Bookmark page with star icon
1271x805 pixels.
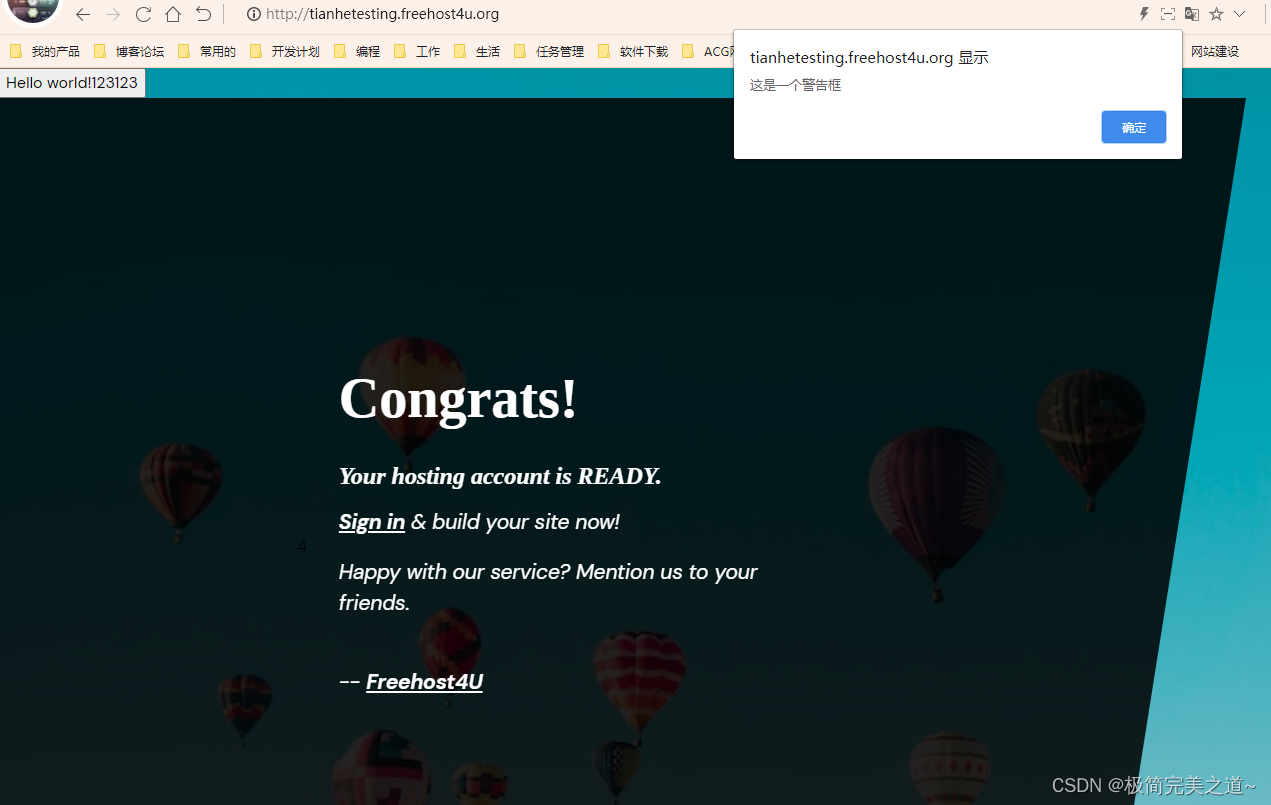coord(1216,14)
